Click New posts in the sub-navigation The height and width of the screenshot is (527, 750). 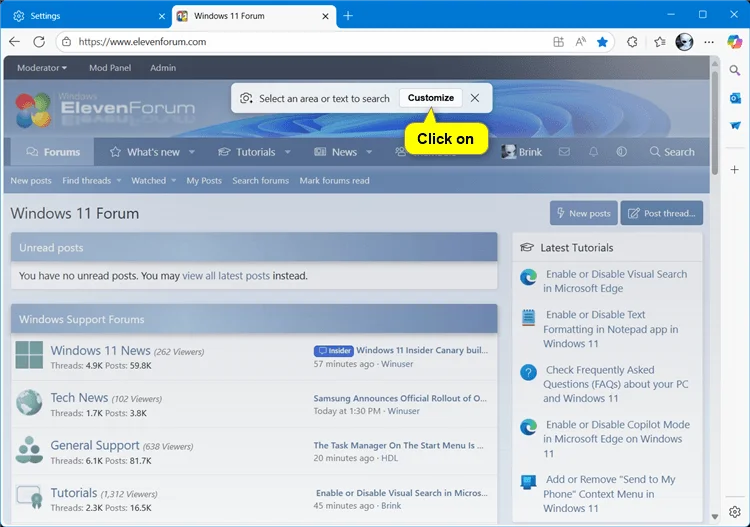click(31, 180)
